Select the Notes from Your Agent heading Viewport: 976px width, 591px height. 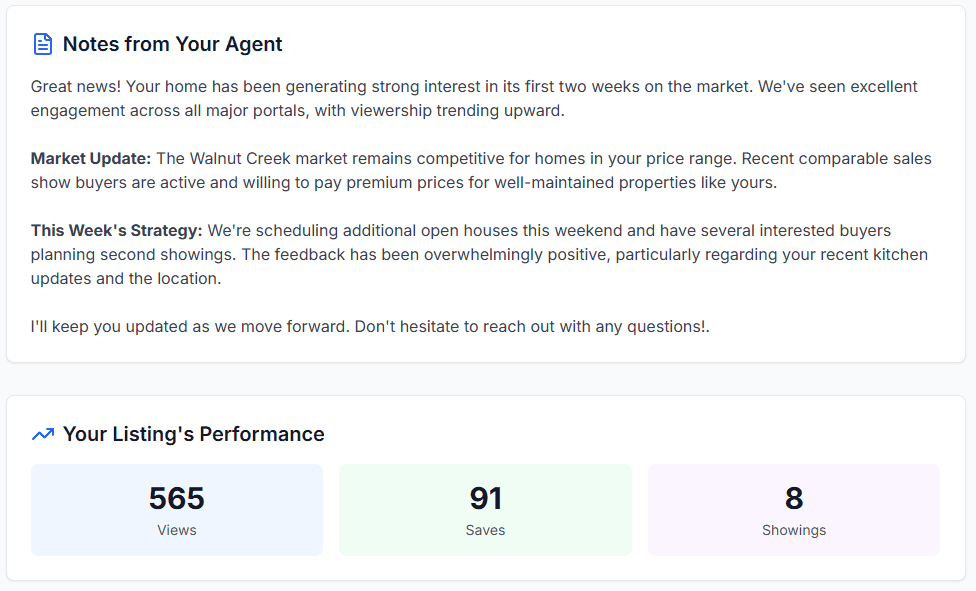pos(172,44)
